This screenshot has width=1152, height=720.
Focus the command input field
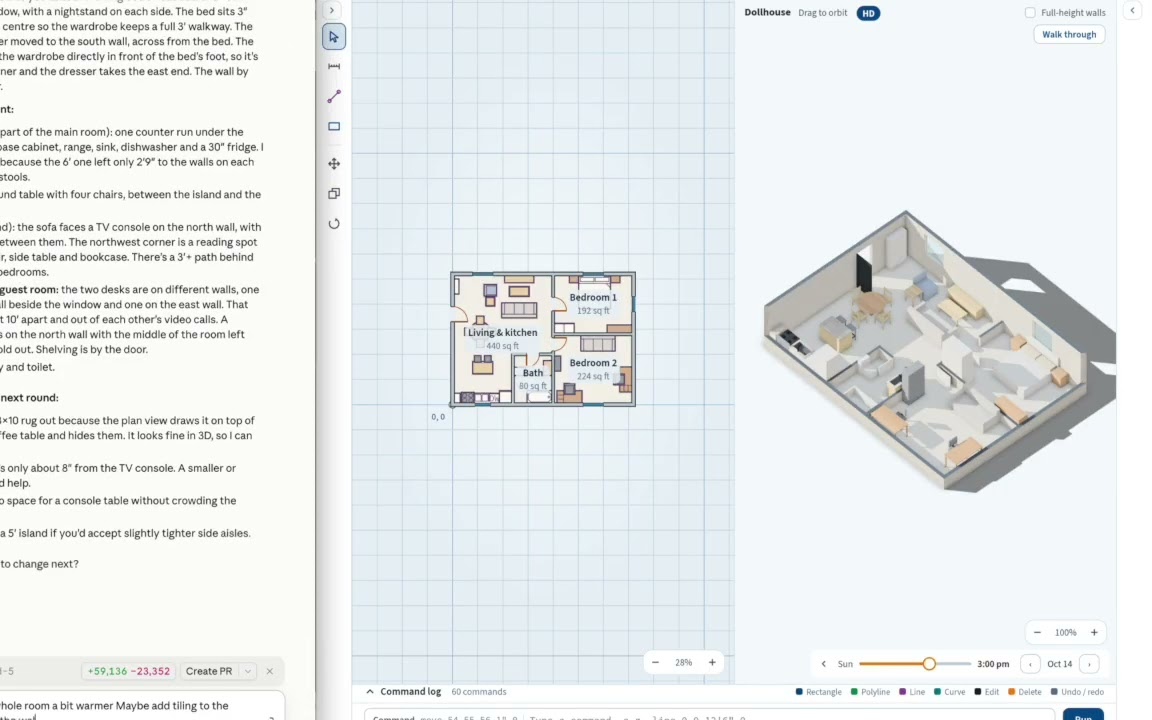pyautogui.click(x=710, y=716)
